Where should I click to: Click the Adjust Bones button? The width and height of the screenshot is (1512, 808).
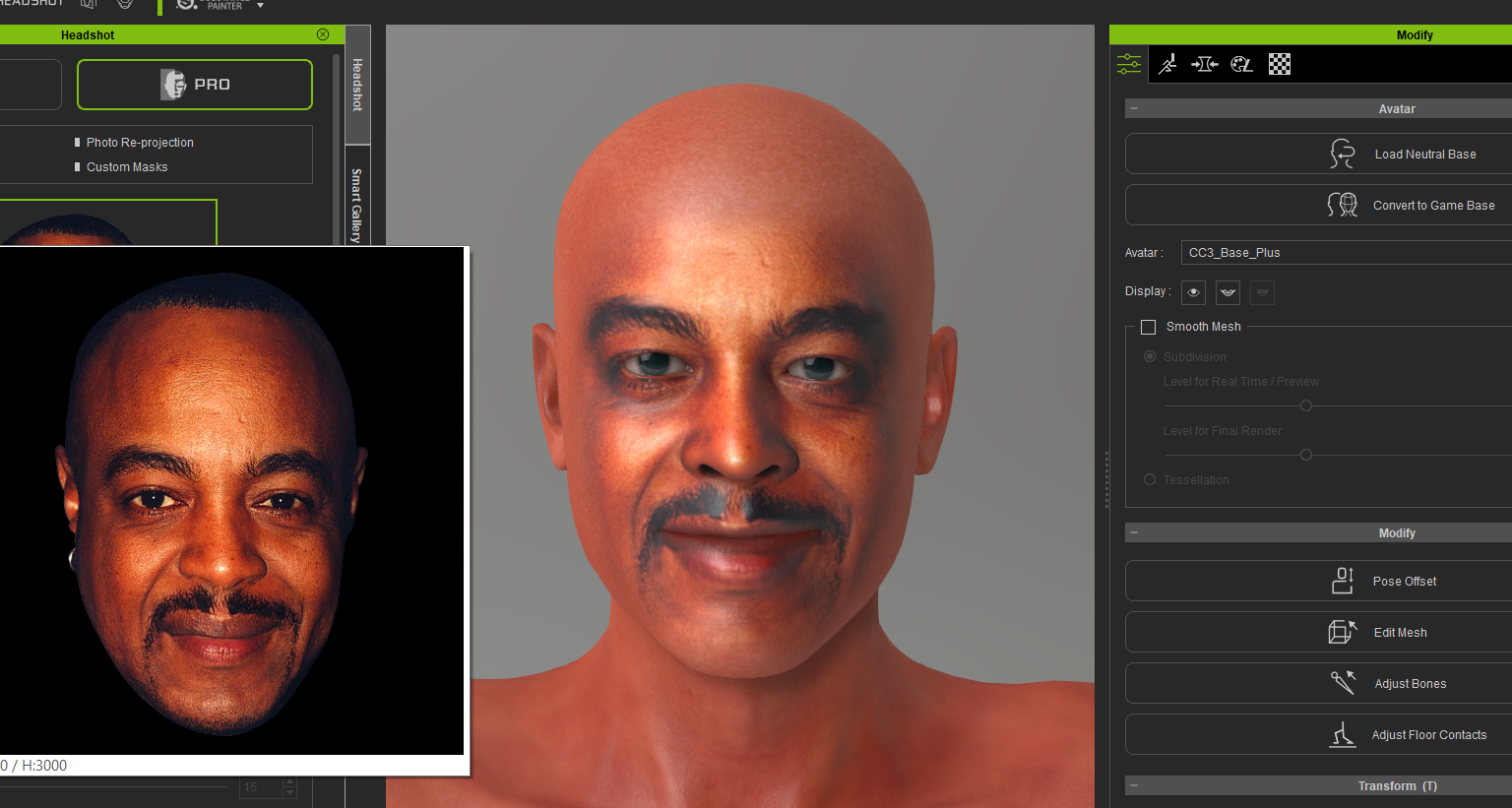[1319, 683]
